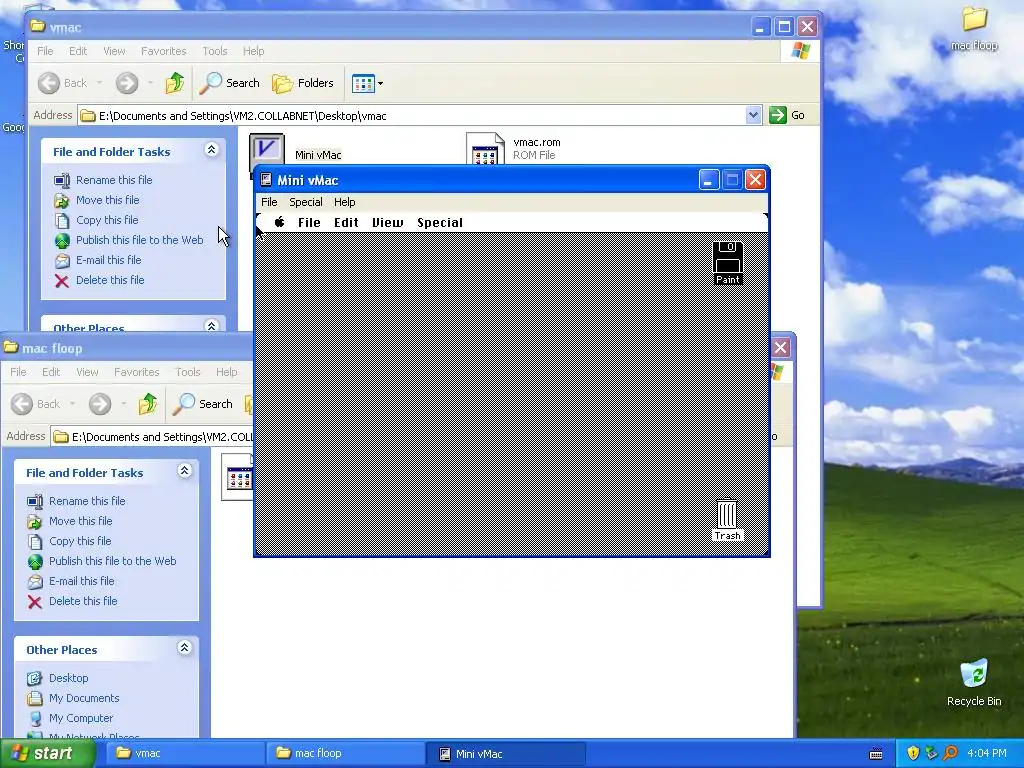This screenshot has height=768, width=1024.
Task: Click E-mail this file in mac floop window
Action: point(82,581)
